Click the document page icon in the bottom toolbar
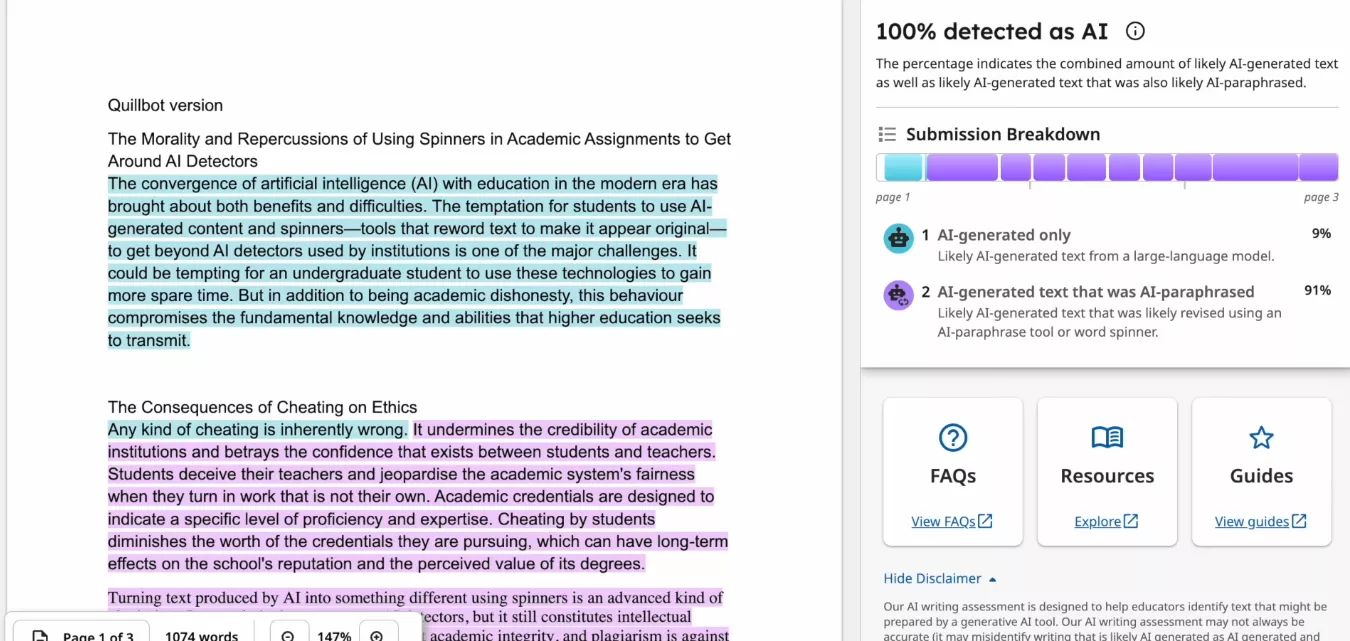 click(40, 635)
